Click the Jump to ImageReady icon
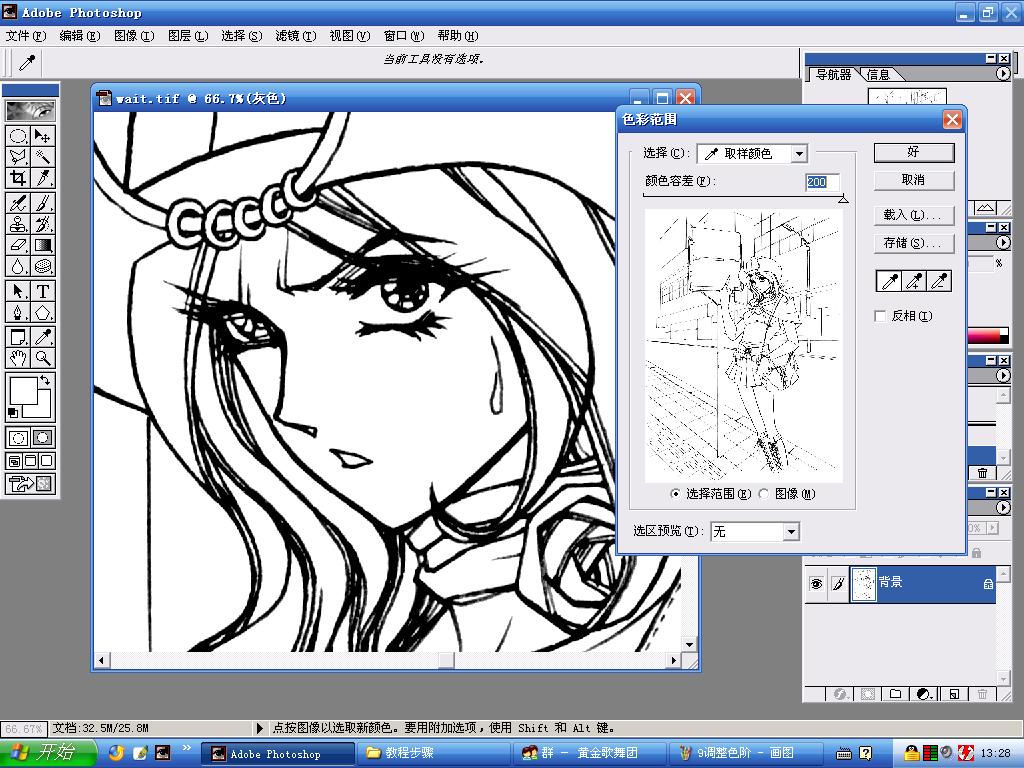Screen dimensions: 1024x768 [x=30, y=484]
